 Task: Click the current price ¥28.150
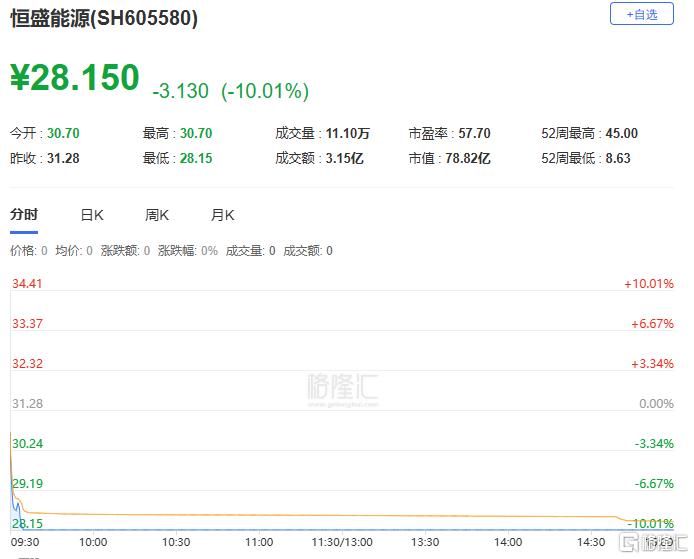click(x=75, y=78)
